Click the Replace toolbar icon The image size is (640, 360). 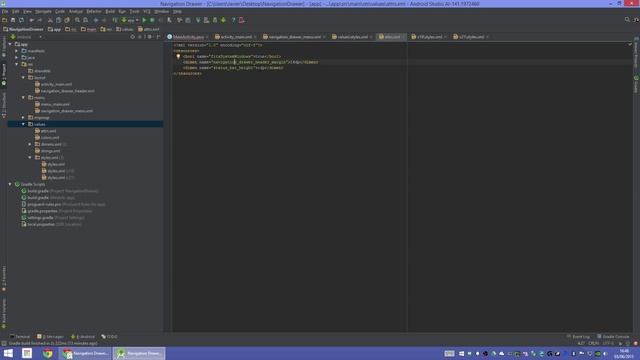point(86,20)
